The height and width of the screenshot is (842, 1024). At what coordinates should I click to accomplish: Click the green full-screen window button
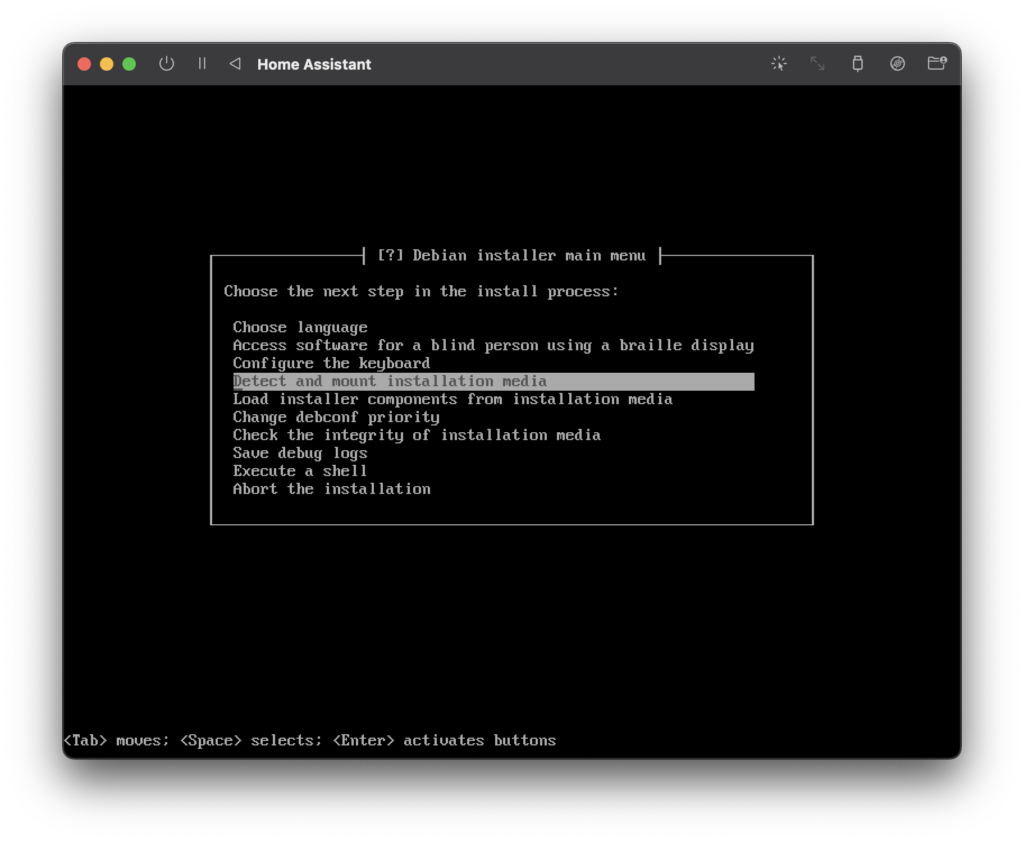[129, 64]
